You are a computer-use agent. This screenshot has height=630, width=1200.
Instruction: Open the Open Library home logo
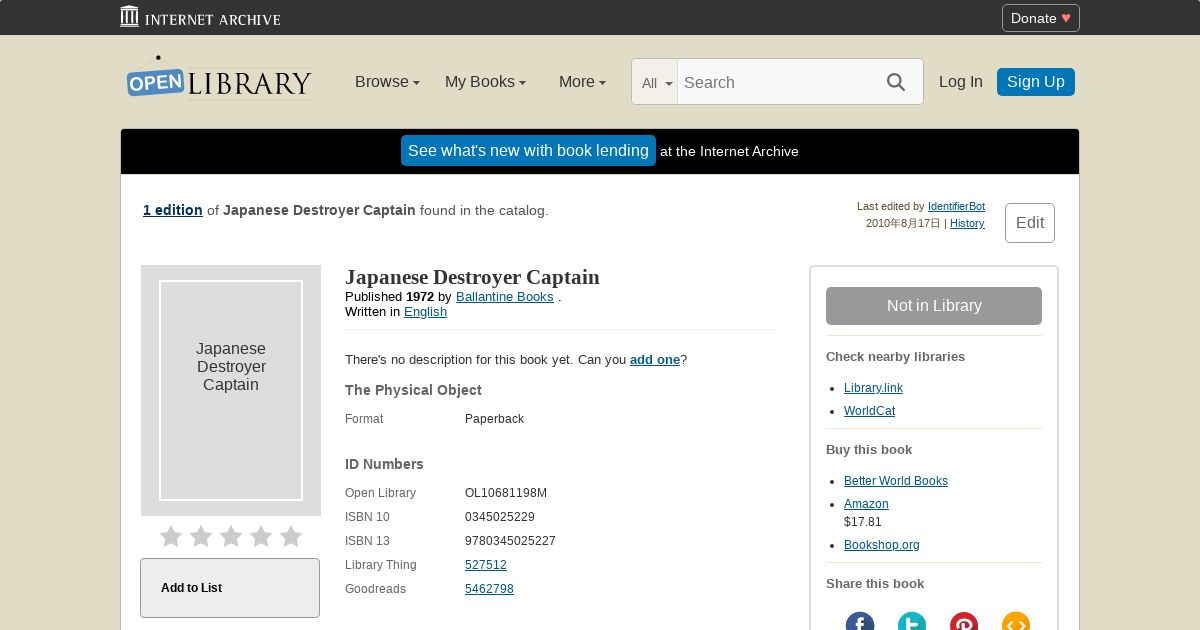tap(219, 77)
